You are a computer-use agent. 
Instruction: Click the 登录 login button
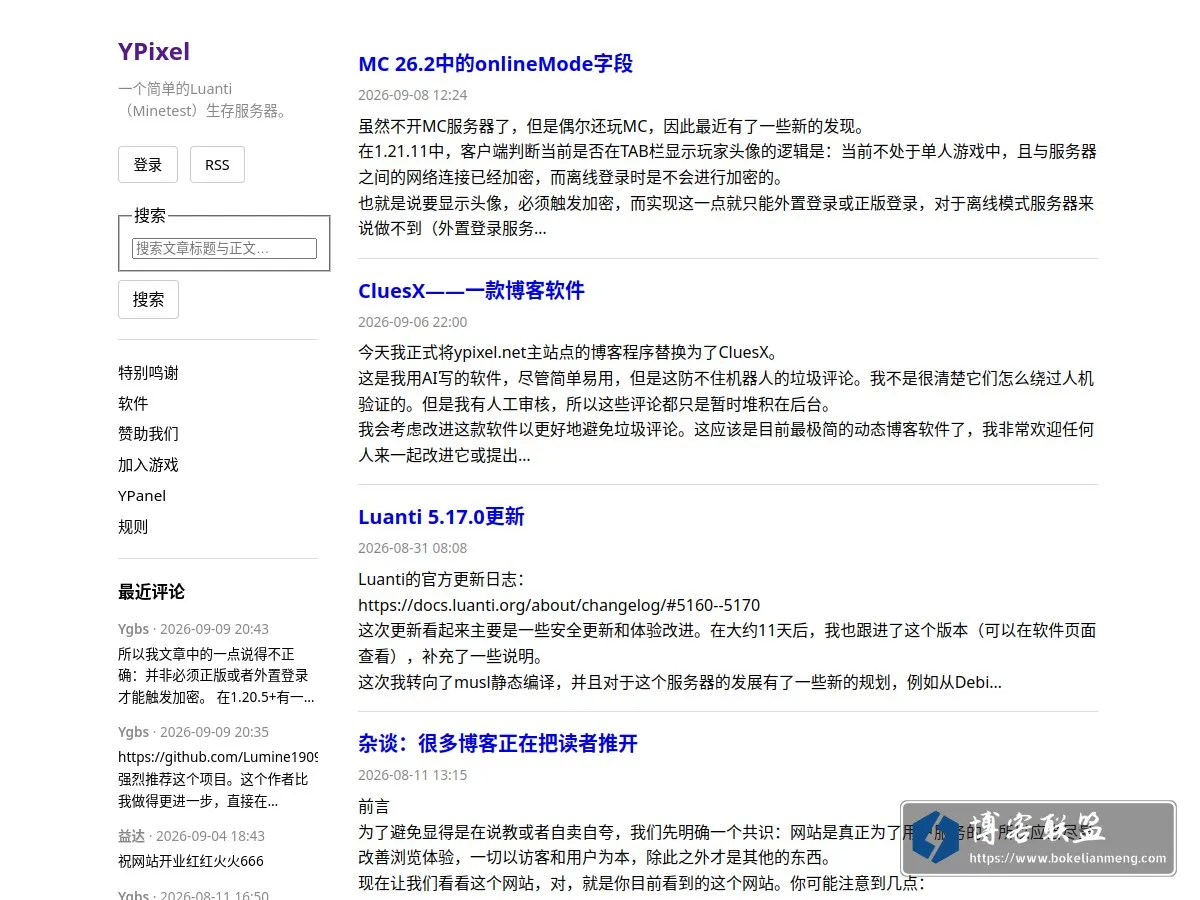pyautogui.click(x=148, y=165)
